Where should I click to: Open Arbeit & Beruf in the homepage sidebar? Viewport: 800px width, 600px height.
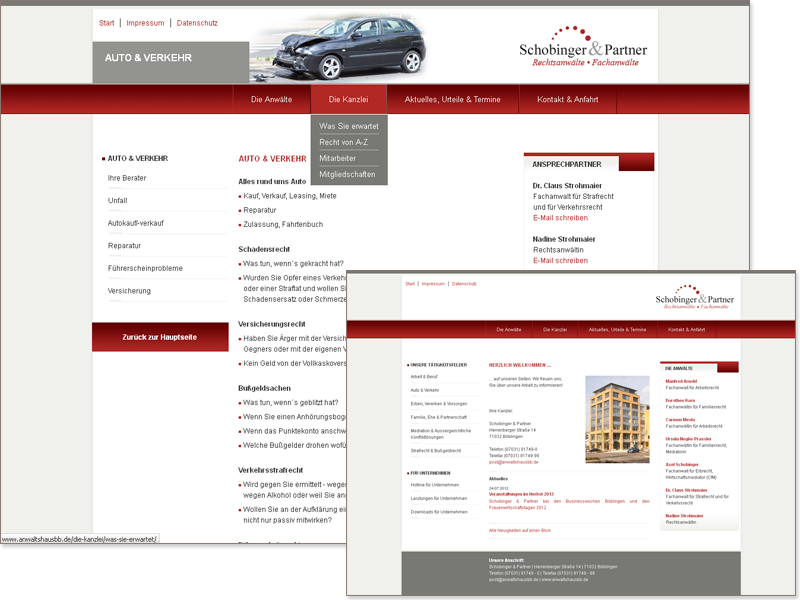(424, 377)
